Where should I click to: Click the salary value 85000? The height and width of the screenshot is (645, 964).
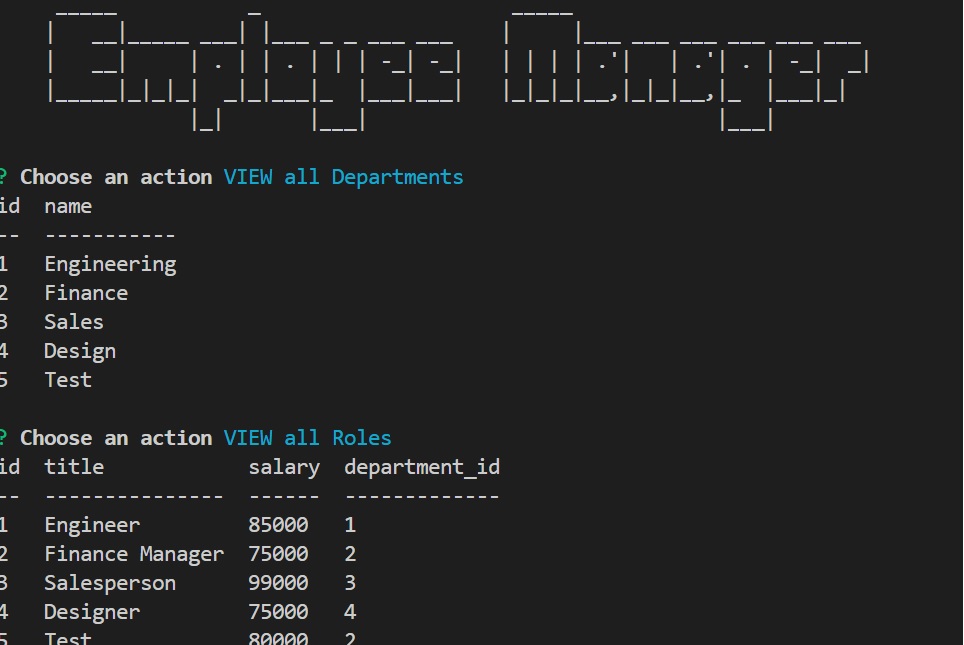278,524
